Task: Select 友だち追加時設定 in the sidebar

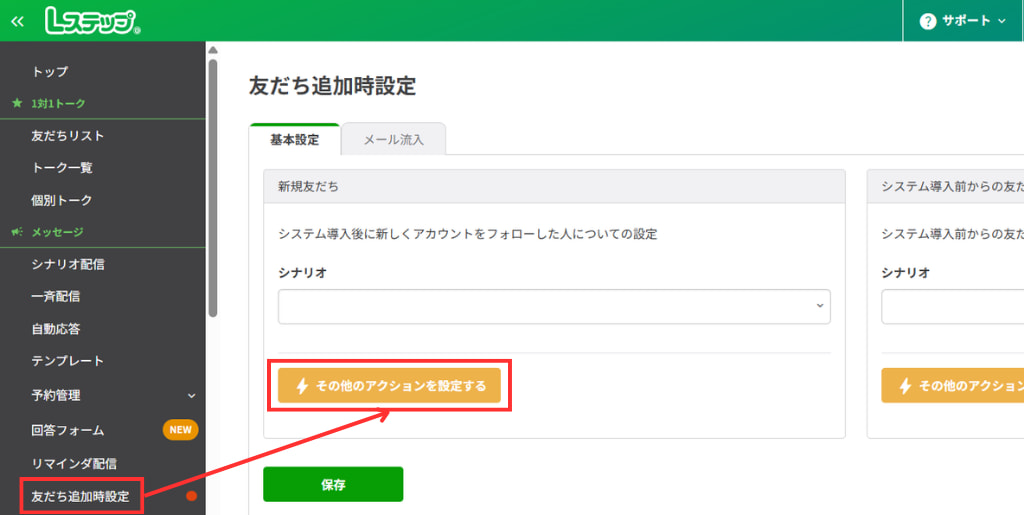Action: (81, 496)
